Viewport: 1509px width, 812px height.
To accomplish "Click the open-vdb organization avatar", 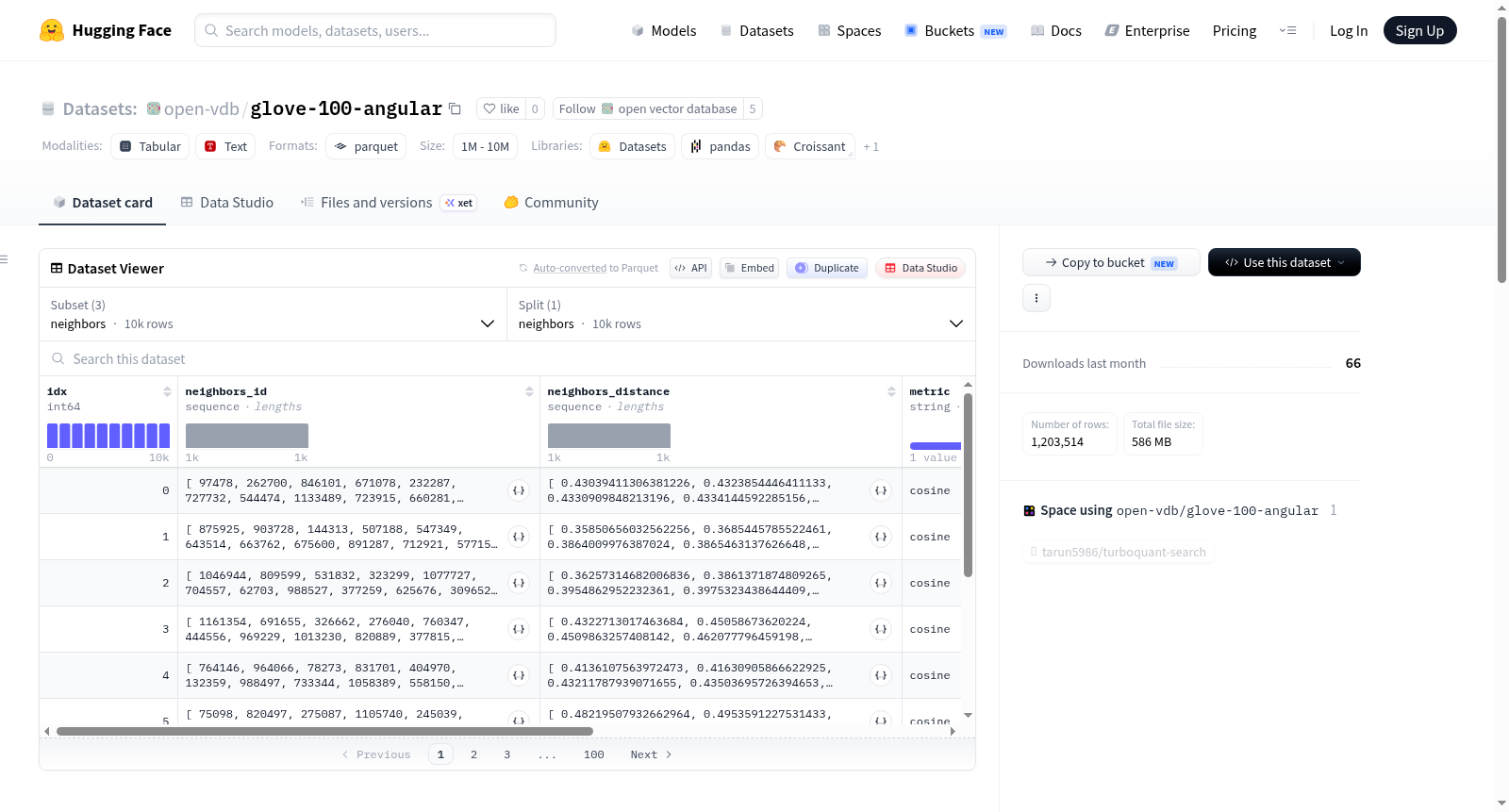I will click(154, 108).
